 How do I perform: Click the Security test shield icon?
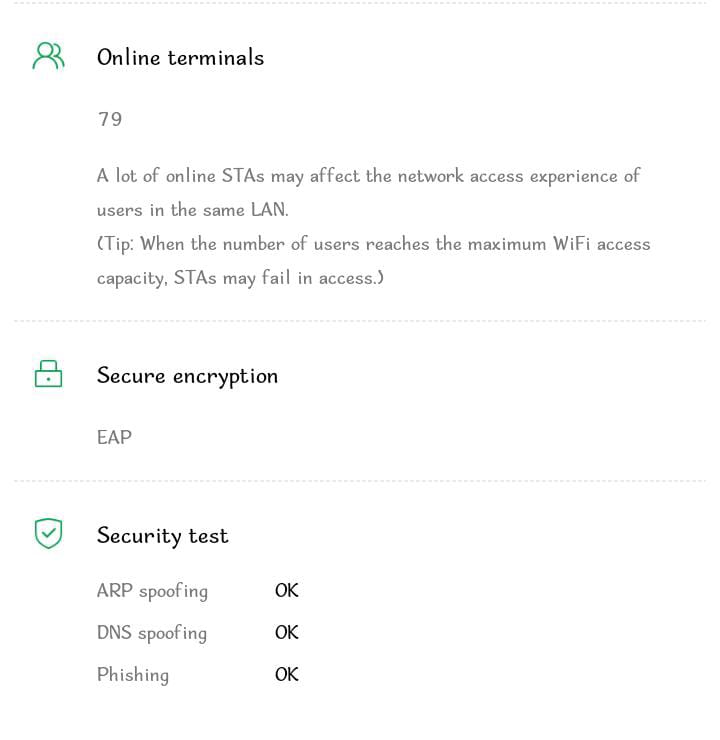coord(48,534)
